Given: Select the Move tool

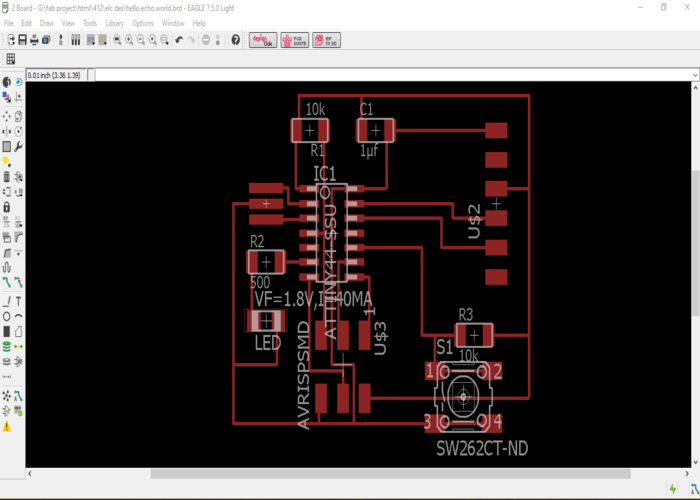Looking at the screenshot, I should click(7, 117).
